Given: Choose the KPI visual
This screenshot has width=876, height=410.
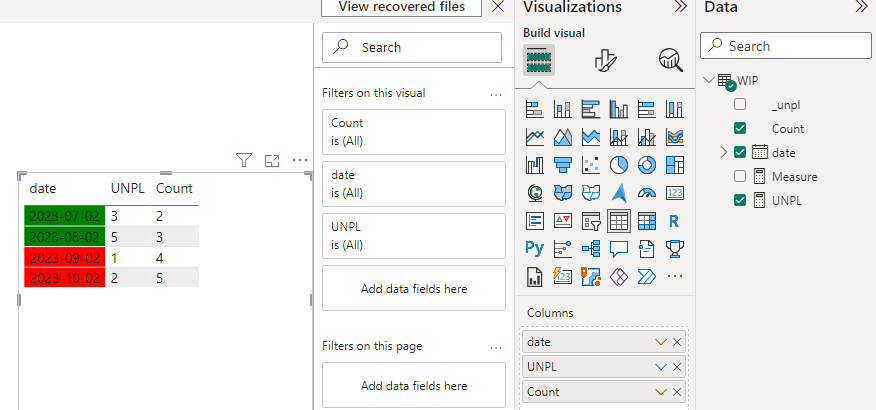Looking at the screenshot, I should click(563, 221).
